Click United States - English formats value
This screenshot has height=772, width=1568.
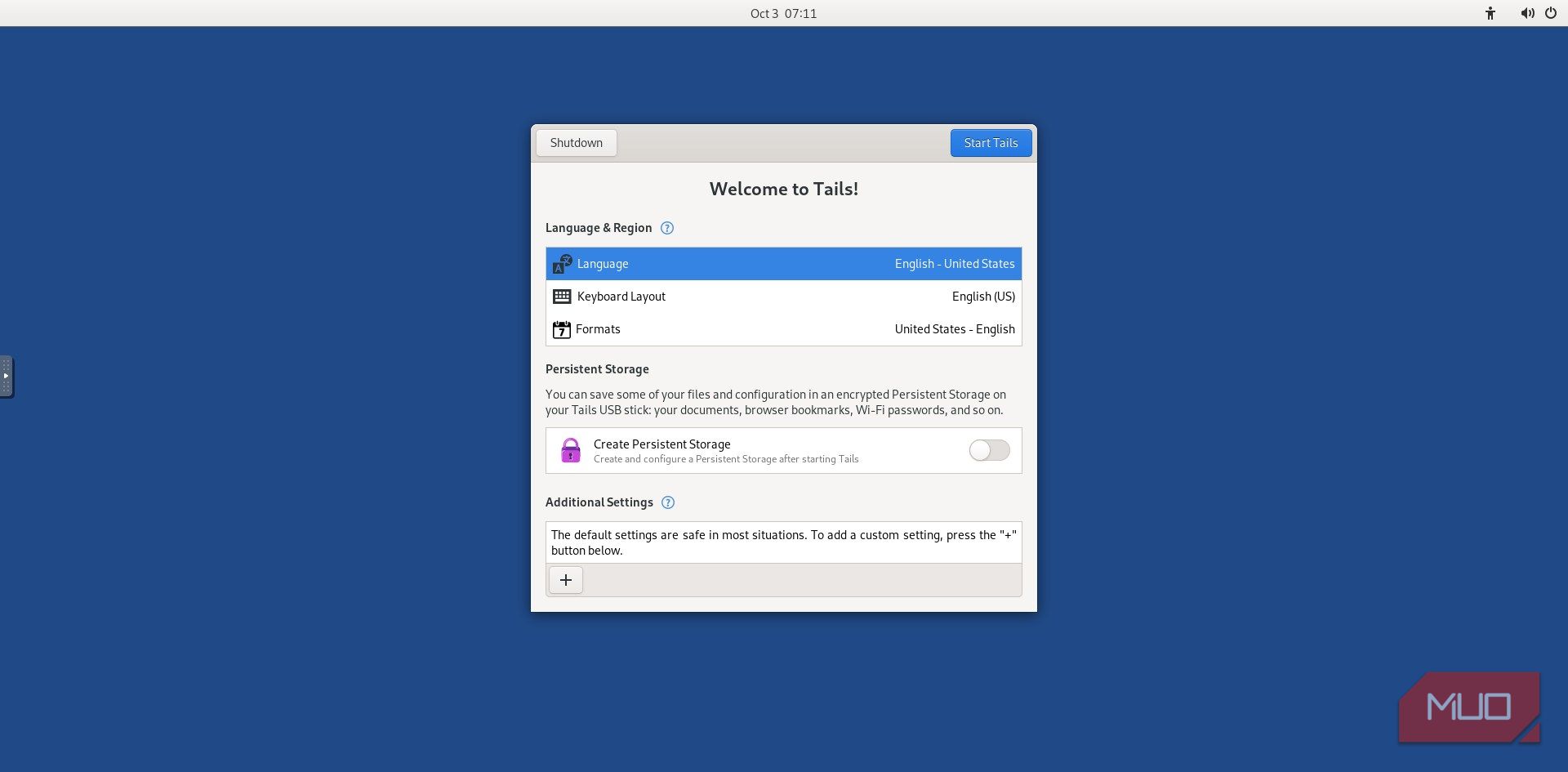[955, 329]
